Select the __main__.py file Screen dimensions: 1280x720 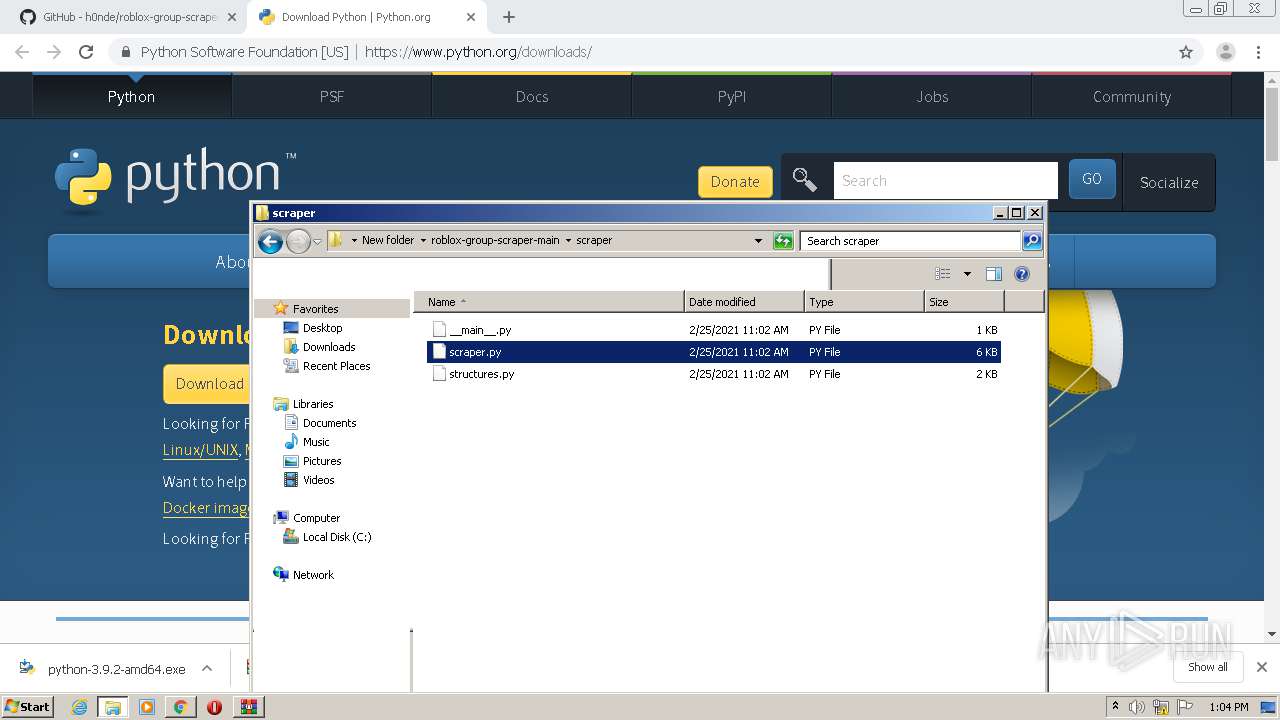[714, 330]
